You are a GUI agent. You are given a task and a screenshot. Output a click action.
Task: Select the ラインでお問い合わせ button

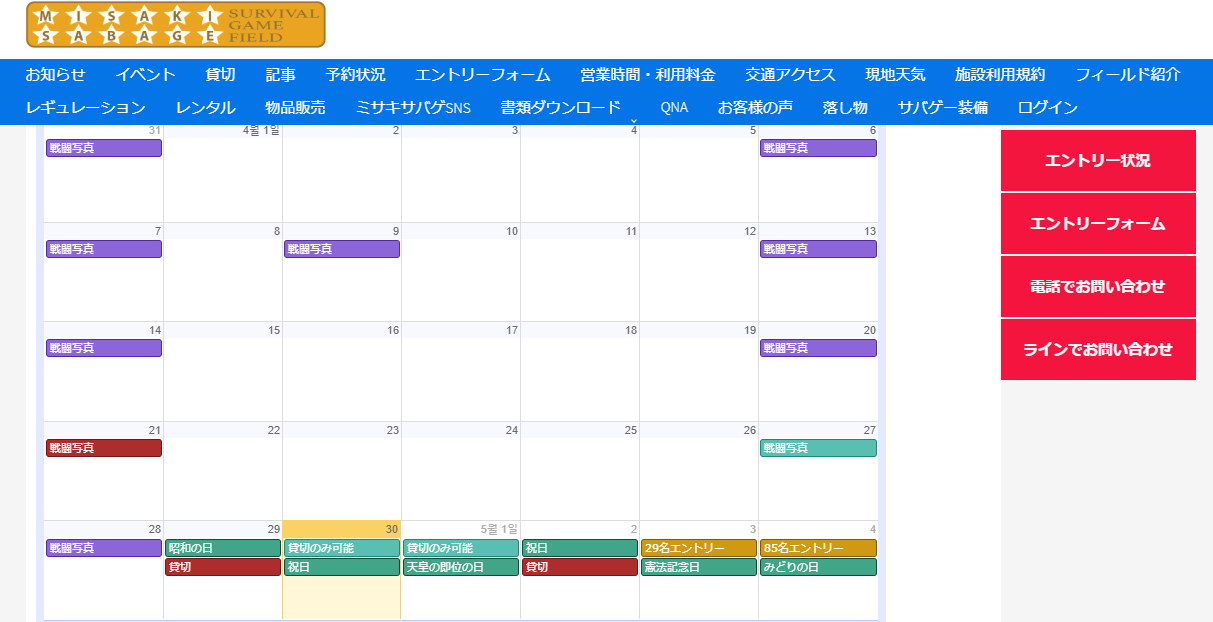pyautogui.click(x=1097, y=350)
